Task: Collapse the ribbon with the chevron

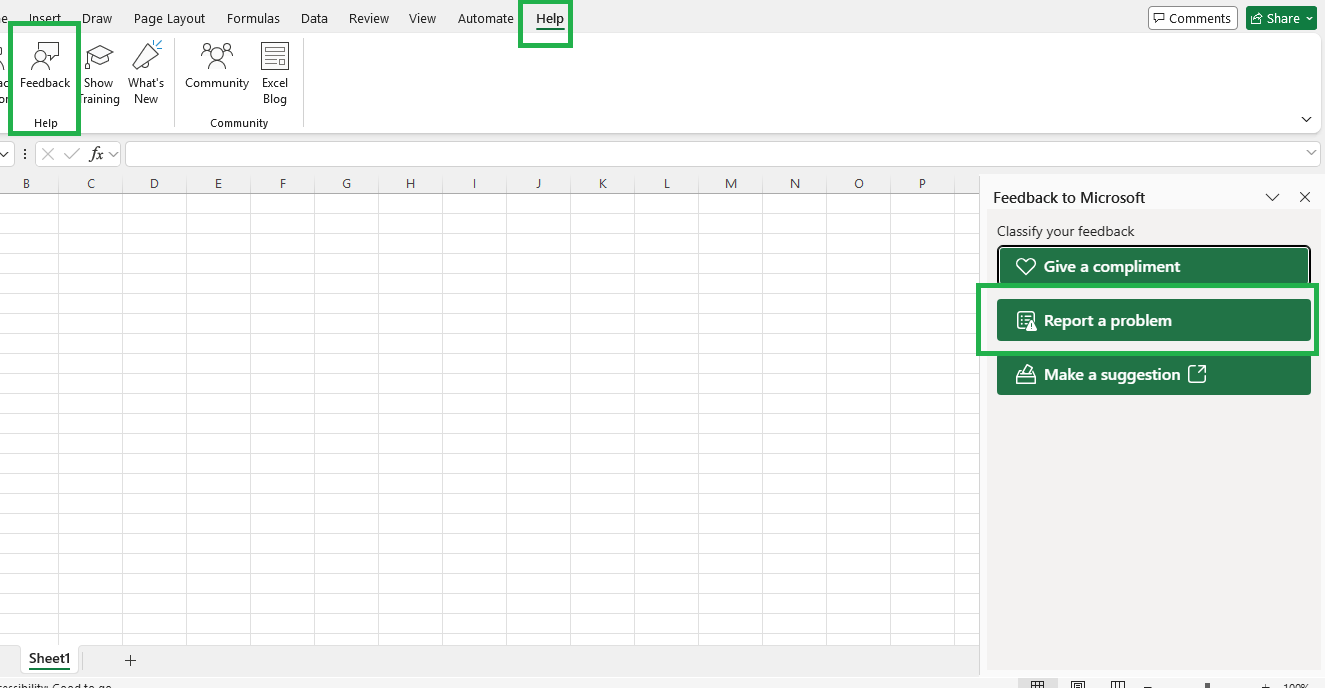Action: (1306, 119)
